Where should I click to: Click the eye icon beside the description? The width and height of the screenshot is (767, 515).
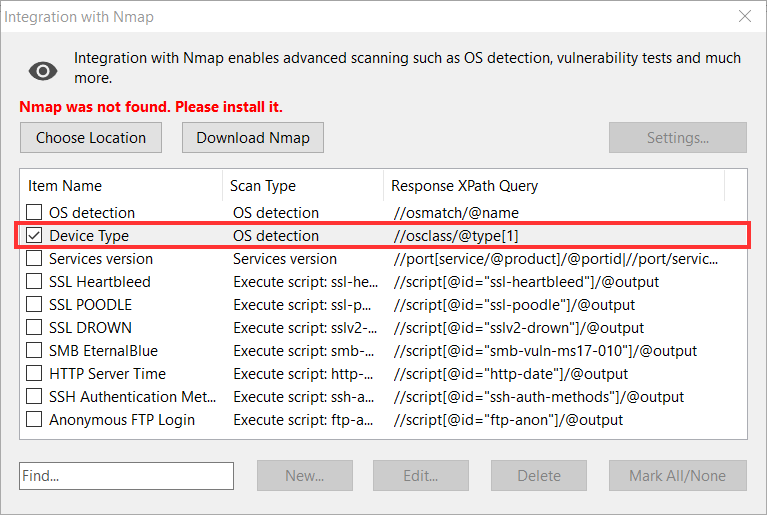point(43,70)
